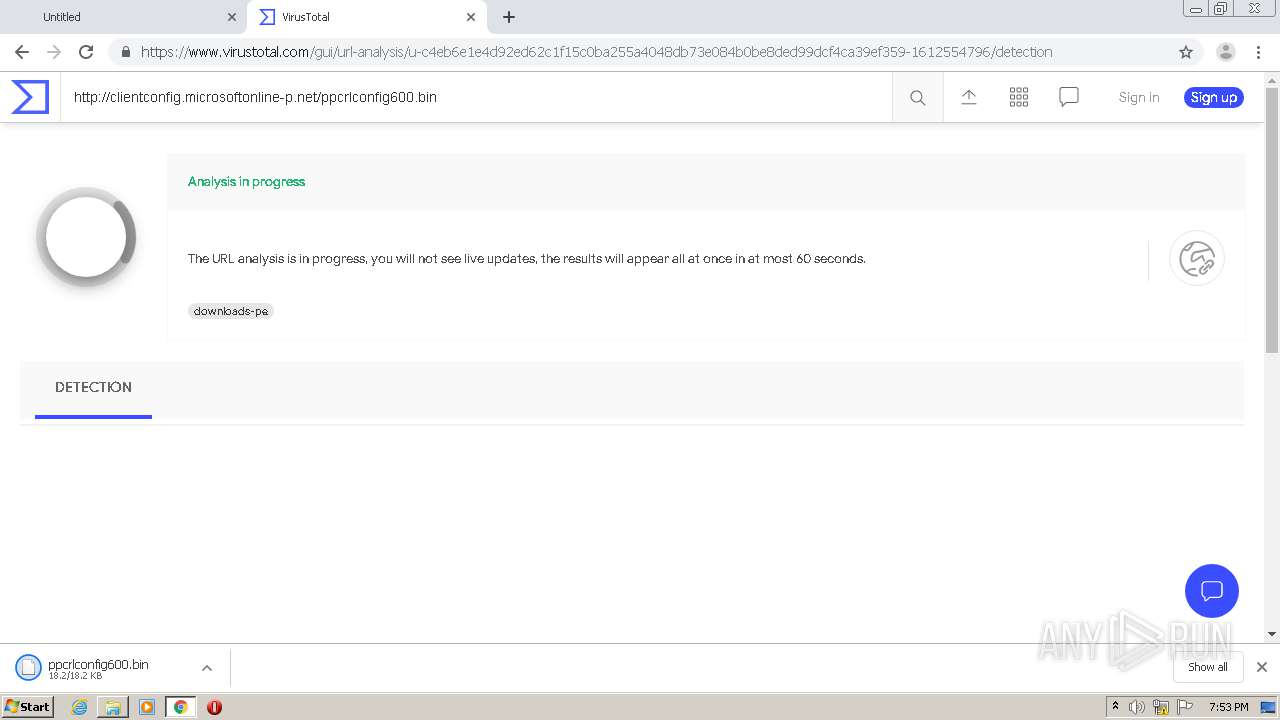This screenshot has height=720, width=1280.
Task: Reload the VirusTotal page
Action: [86, 52]
